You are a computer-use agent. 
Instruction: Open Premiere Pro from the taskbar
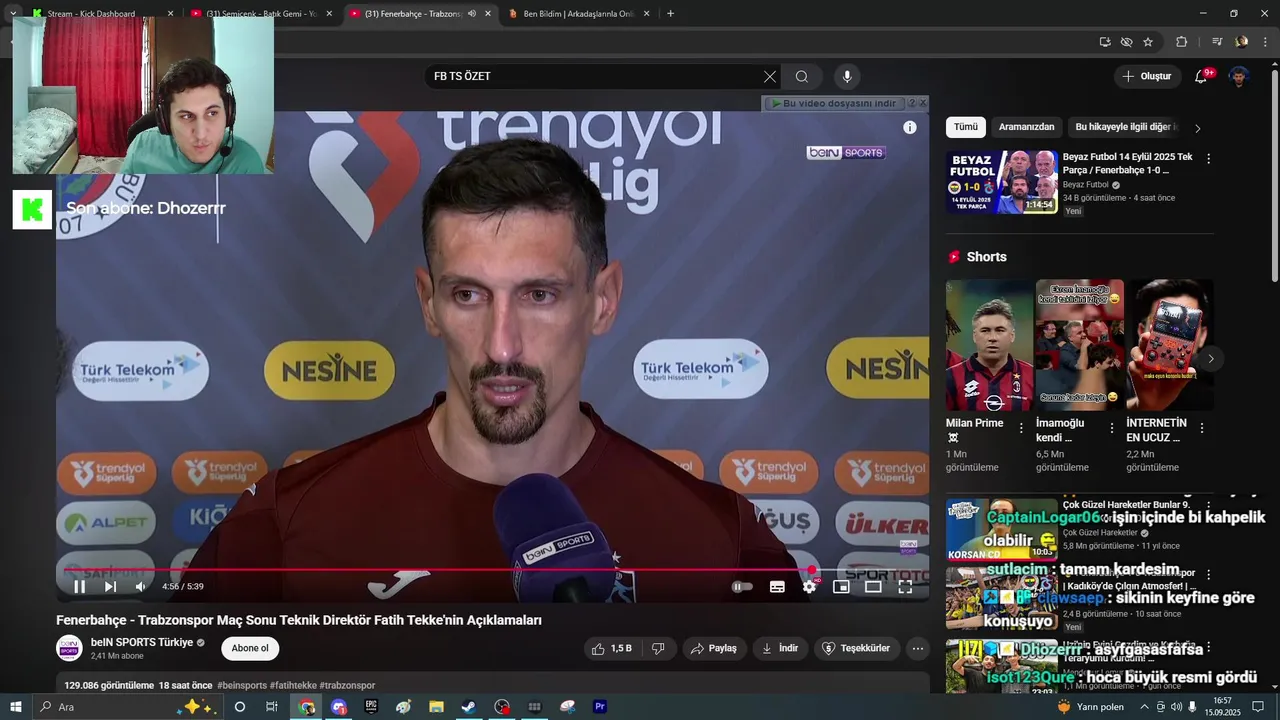(600, 707)
